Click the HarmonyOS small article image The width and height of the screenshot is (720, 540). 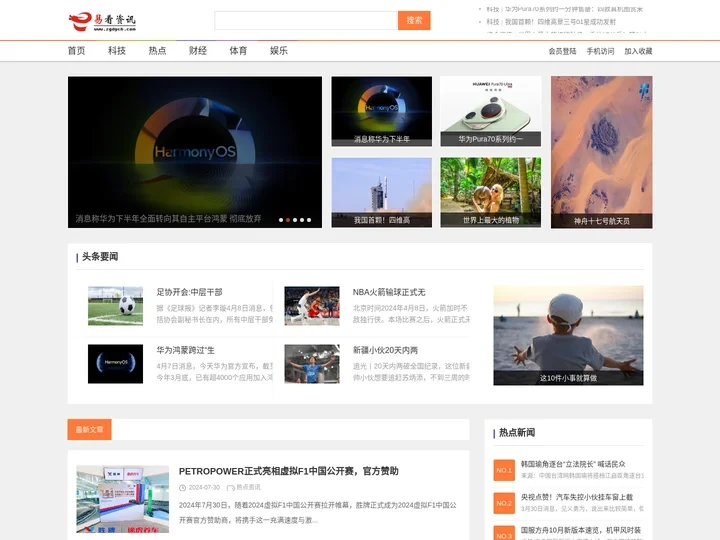tap(115, 364)
